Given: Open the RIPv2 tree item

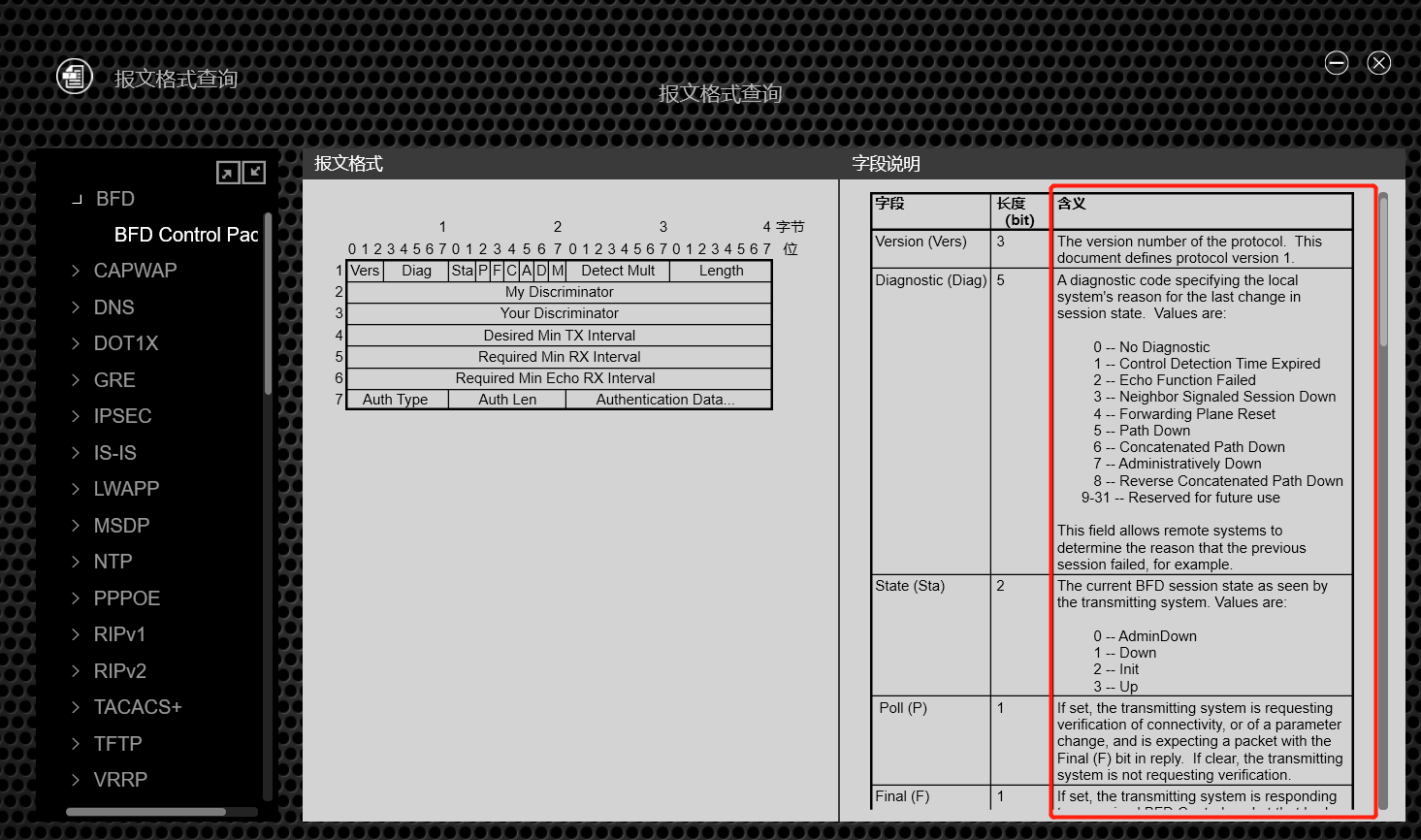Looking at the screenshot, I should (x=119, y=671).
